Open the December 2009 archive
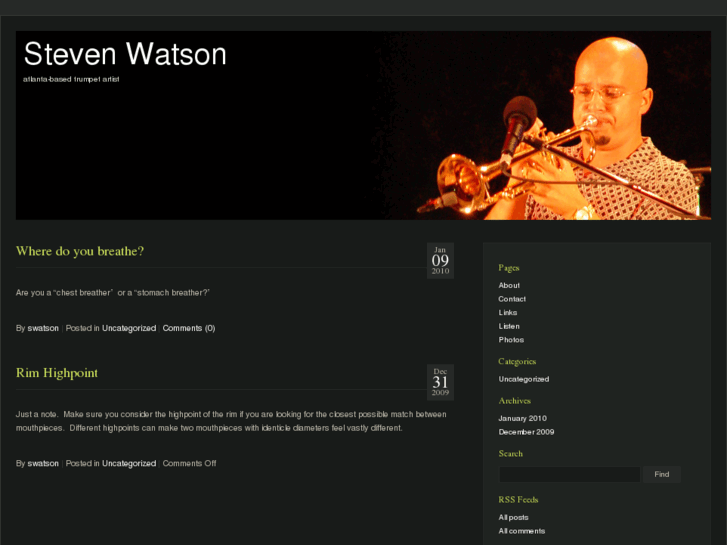The height and width of the screenshot is (545, 727). point(526,432)
